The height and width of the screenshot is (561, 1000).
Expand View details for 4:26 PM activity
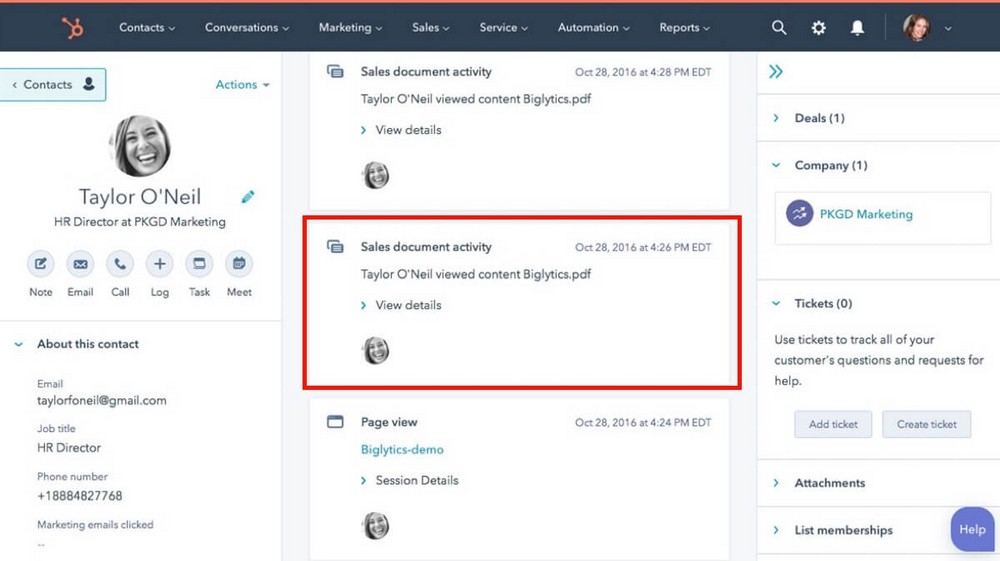(401, 305)
